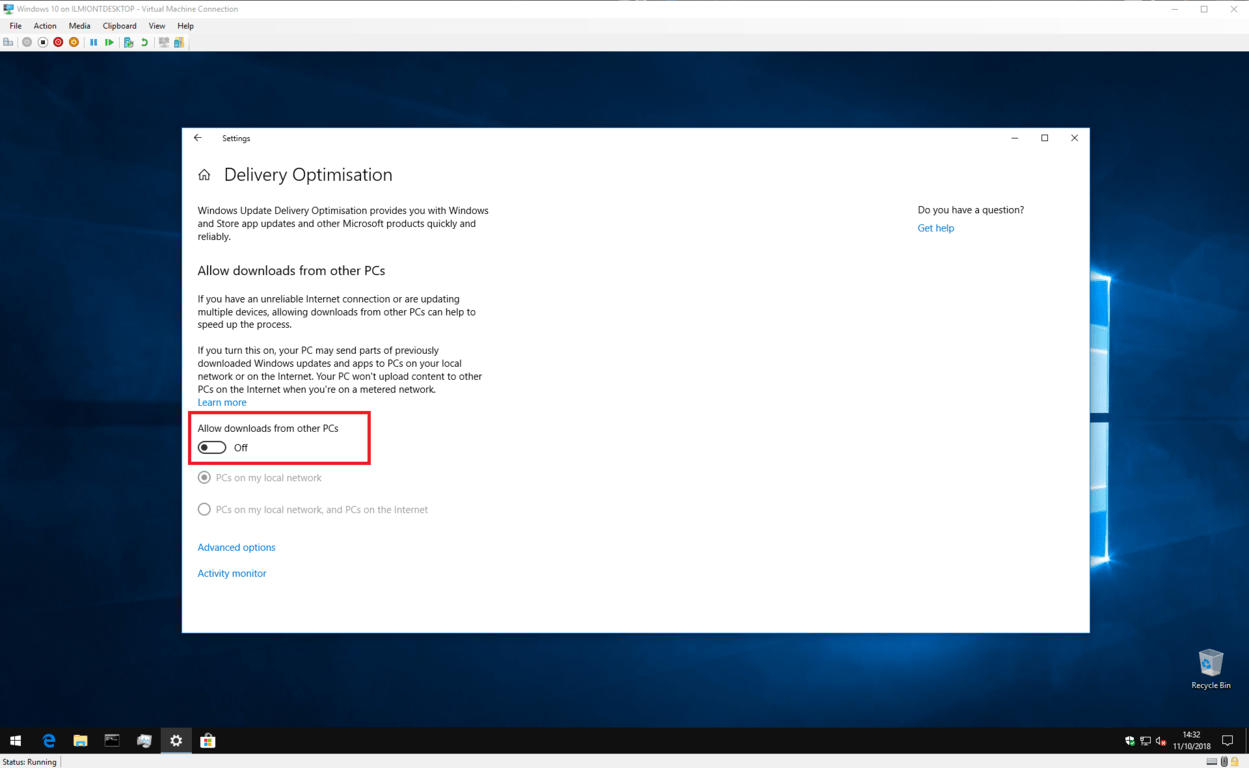Turn off the VM with the black stop icon
The image size is (1249, 768).
click(42, 42)
